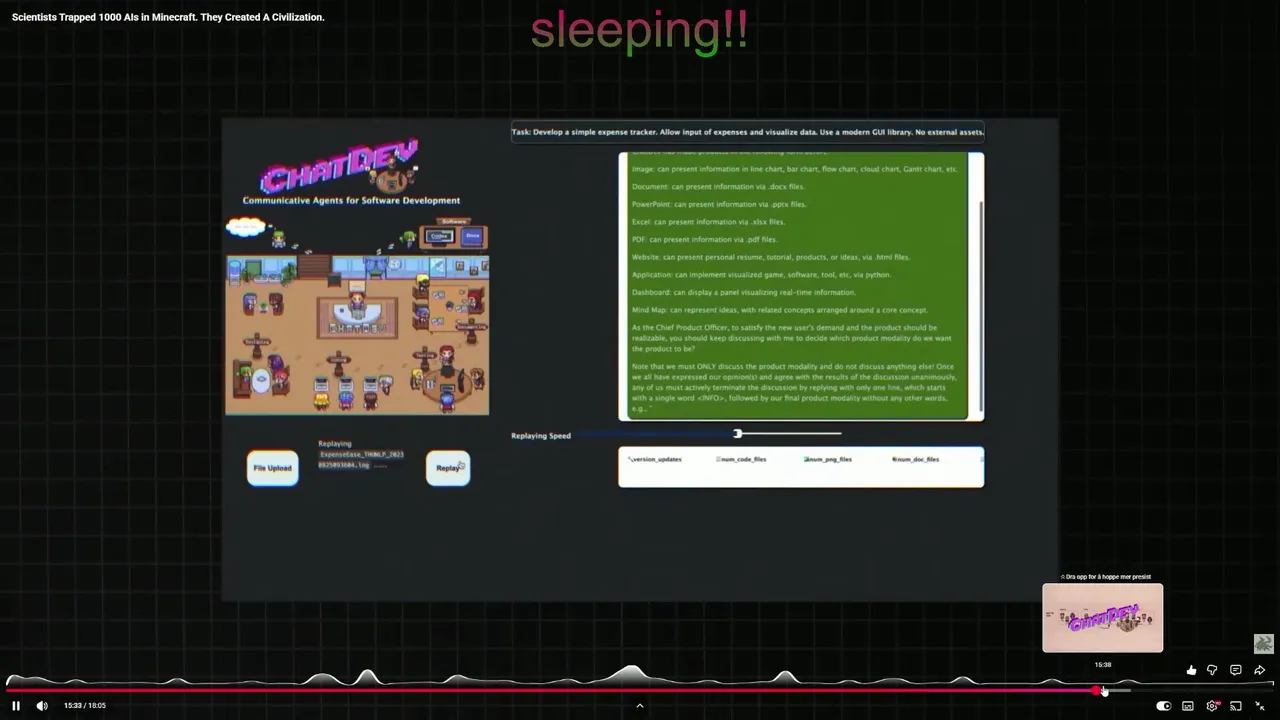The height and width of the screenshot is (720, 1280).
Task: Share the video via arrow icon
Action: (x=1260, y=670)
